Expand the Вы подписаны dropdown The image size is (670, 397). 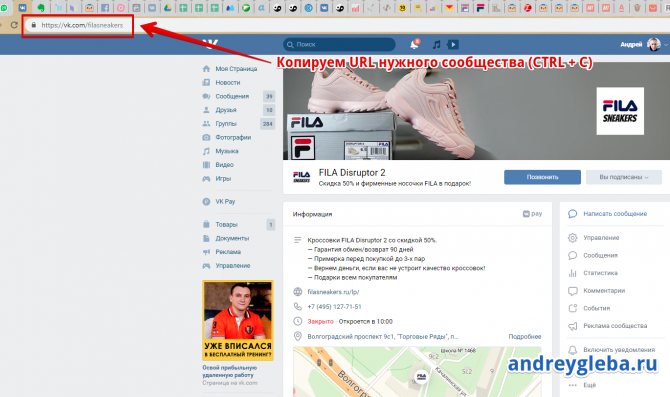(624, 177)
